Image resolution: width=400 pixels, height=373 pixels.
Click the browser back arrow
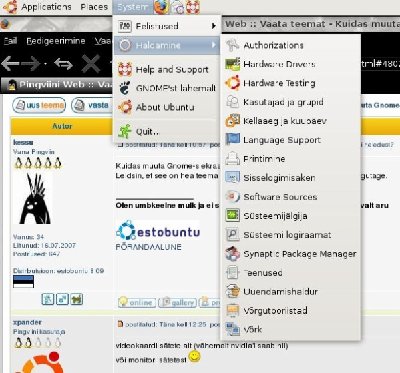[x=10, y=63]
